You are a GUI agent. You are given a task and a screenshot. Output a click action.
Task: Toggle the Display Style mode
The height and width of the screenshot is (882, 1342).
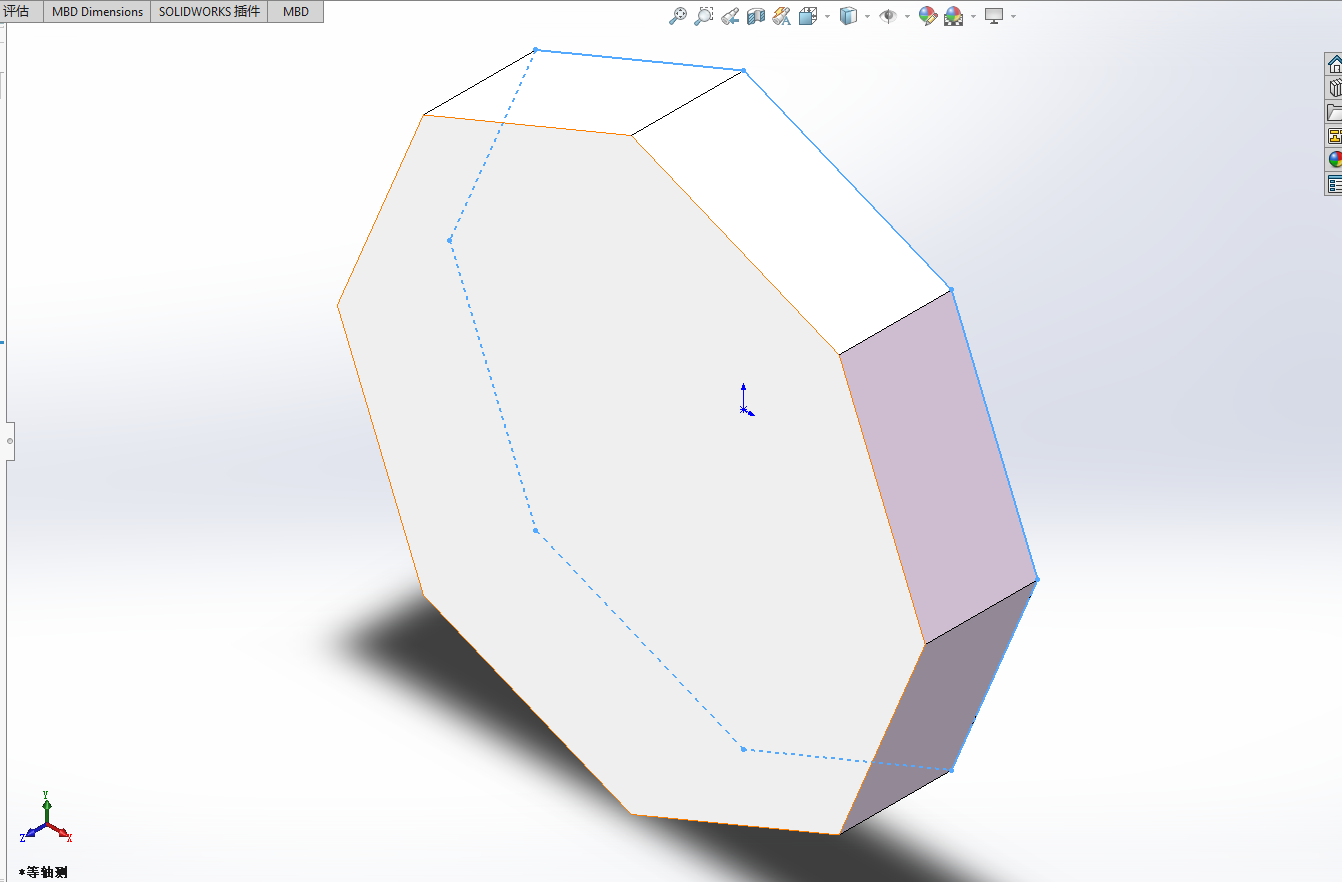(849, 16)
